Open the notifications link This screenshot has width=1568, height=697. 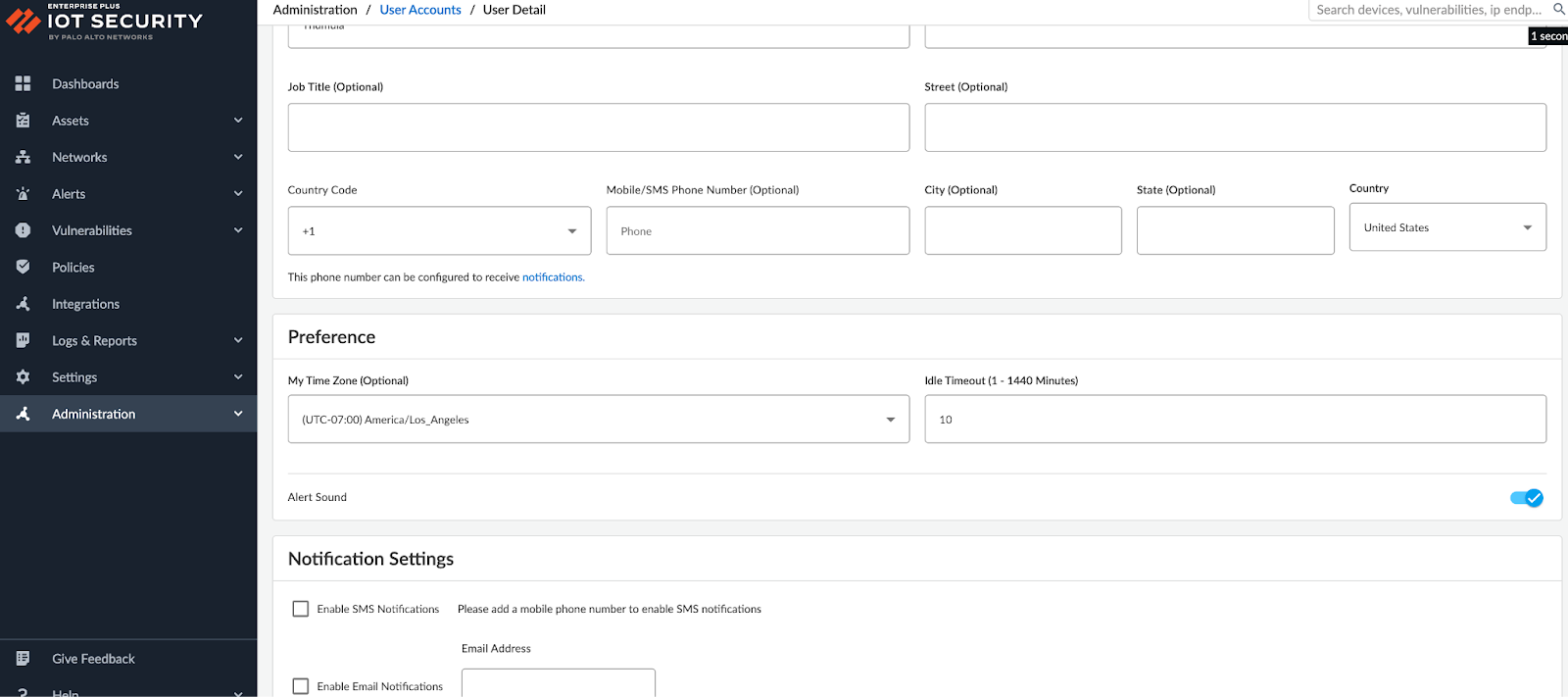point(553,277)
